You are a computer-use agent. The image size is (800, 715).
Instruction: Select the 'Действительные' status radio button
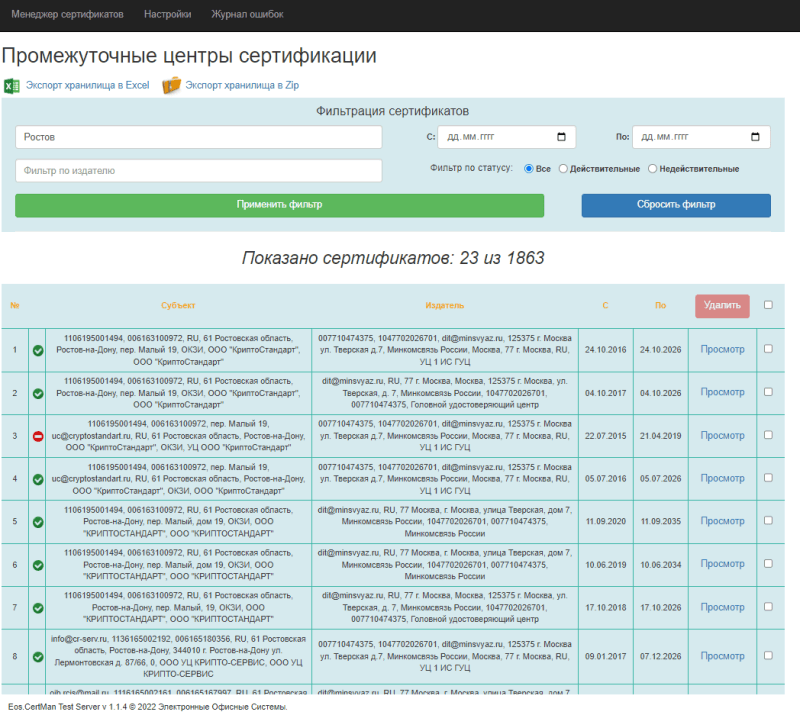tap(562, 168)
